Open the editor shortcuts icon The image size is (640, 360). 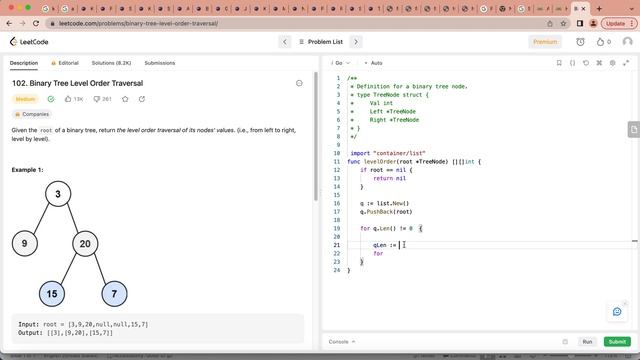pos(599,63)
